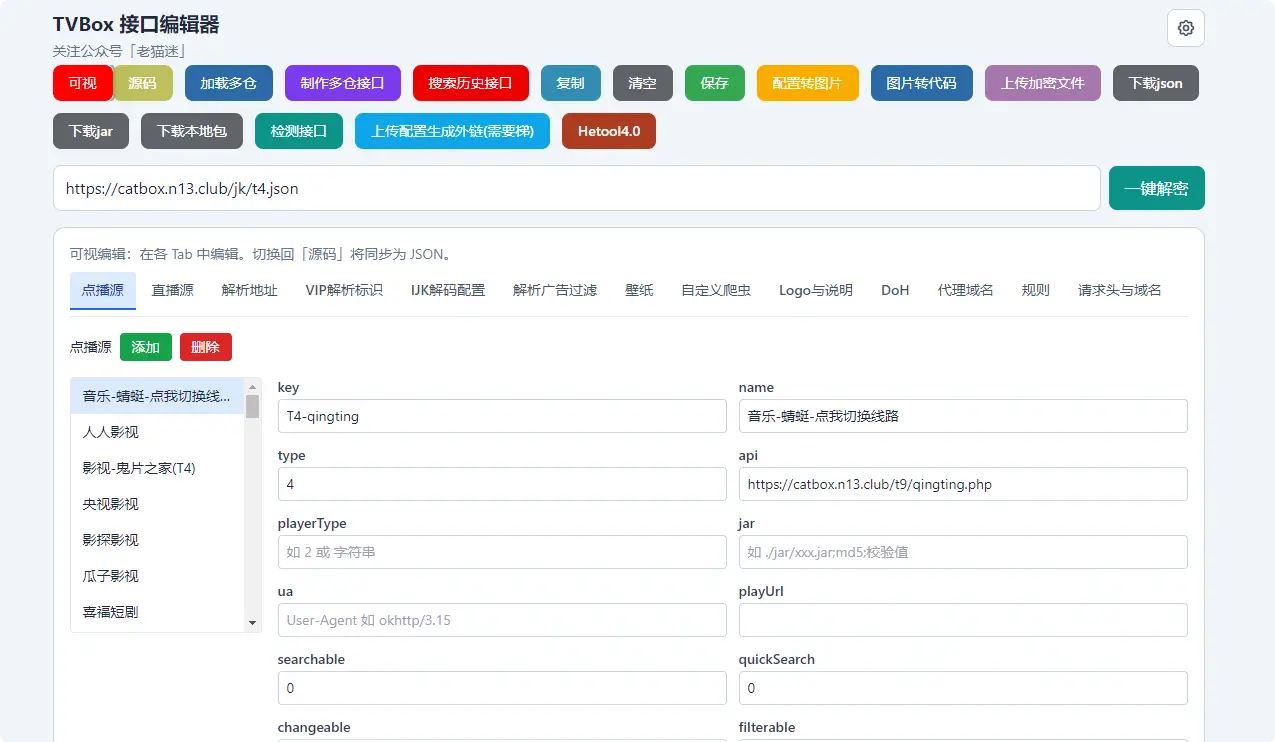Click 添加 to add a new source
Screen dimensions: 1275x742
pos(145,347)
